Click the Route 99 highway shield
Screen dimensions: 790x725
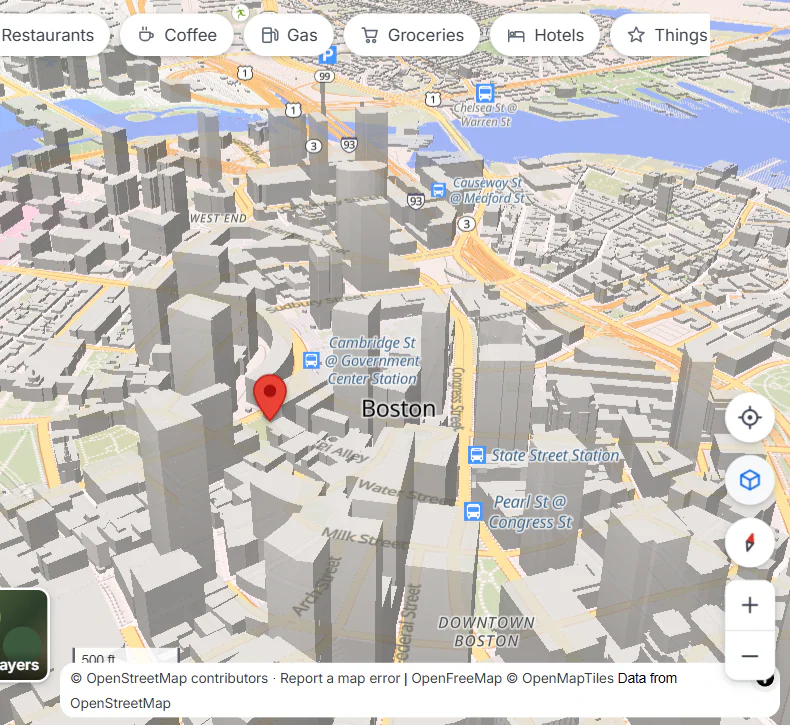[324, 77]
